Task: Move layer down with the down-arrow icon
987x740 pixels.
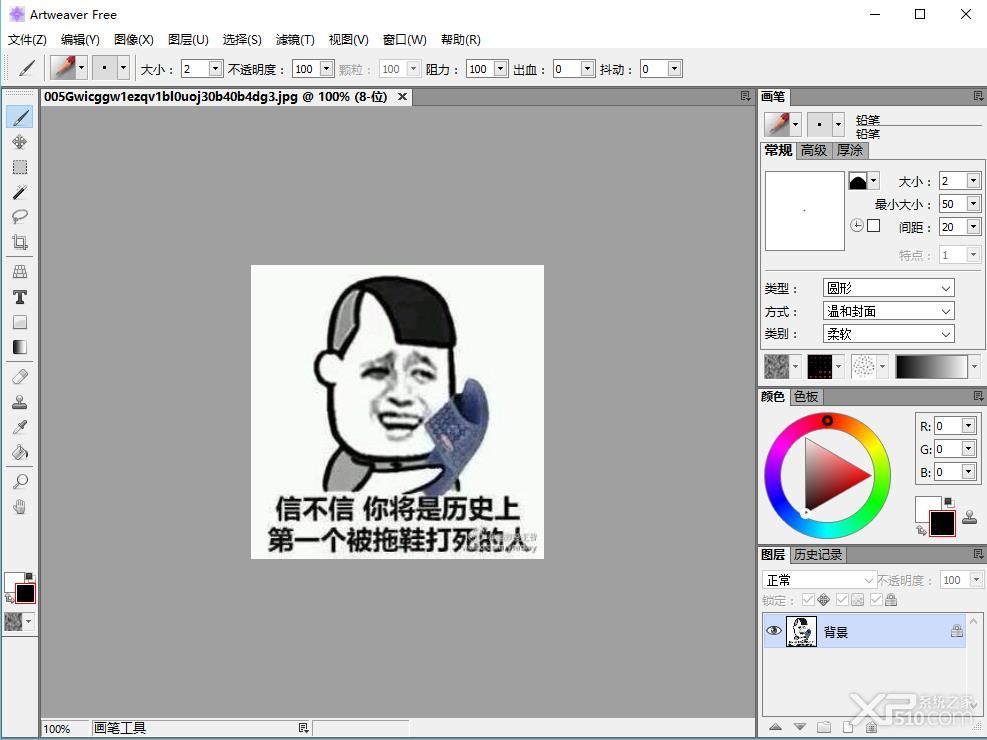Action: point(799,727)
